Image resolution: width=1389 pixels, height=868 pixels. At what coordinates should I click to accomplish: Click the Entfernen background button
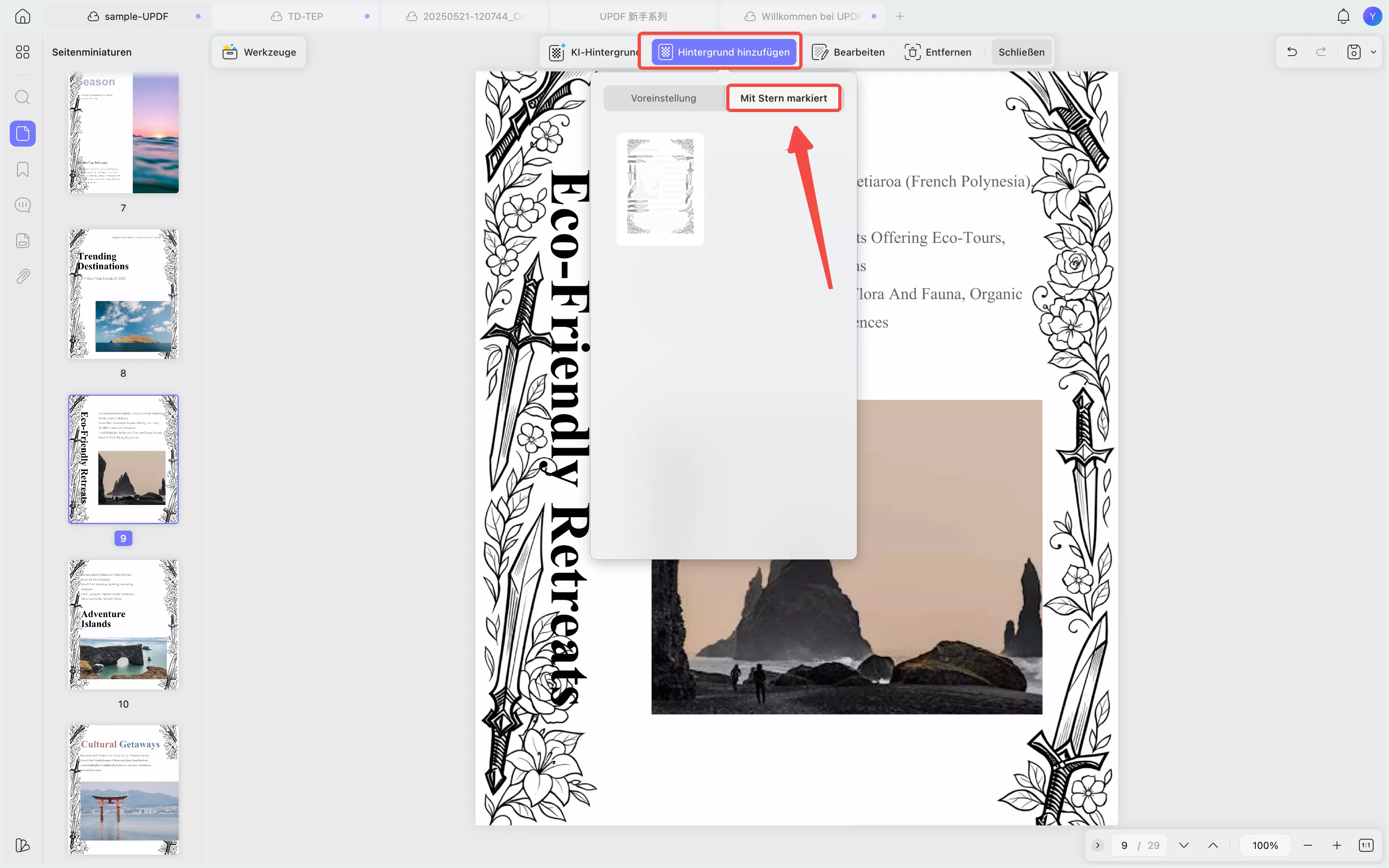point(938,52)
